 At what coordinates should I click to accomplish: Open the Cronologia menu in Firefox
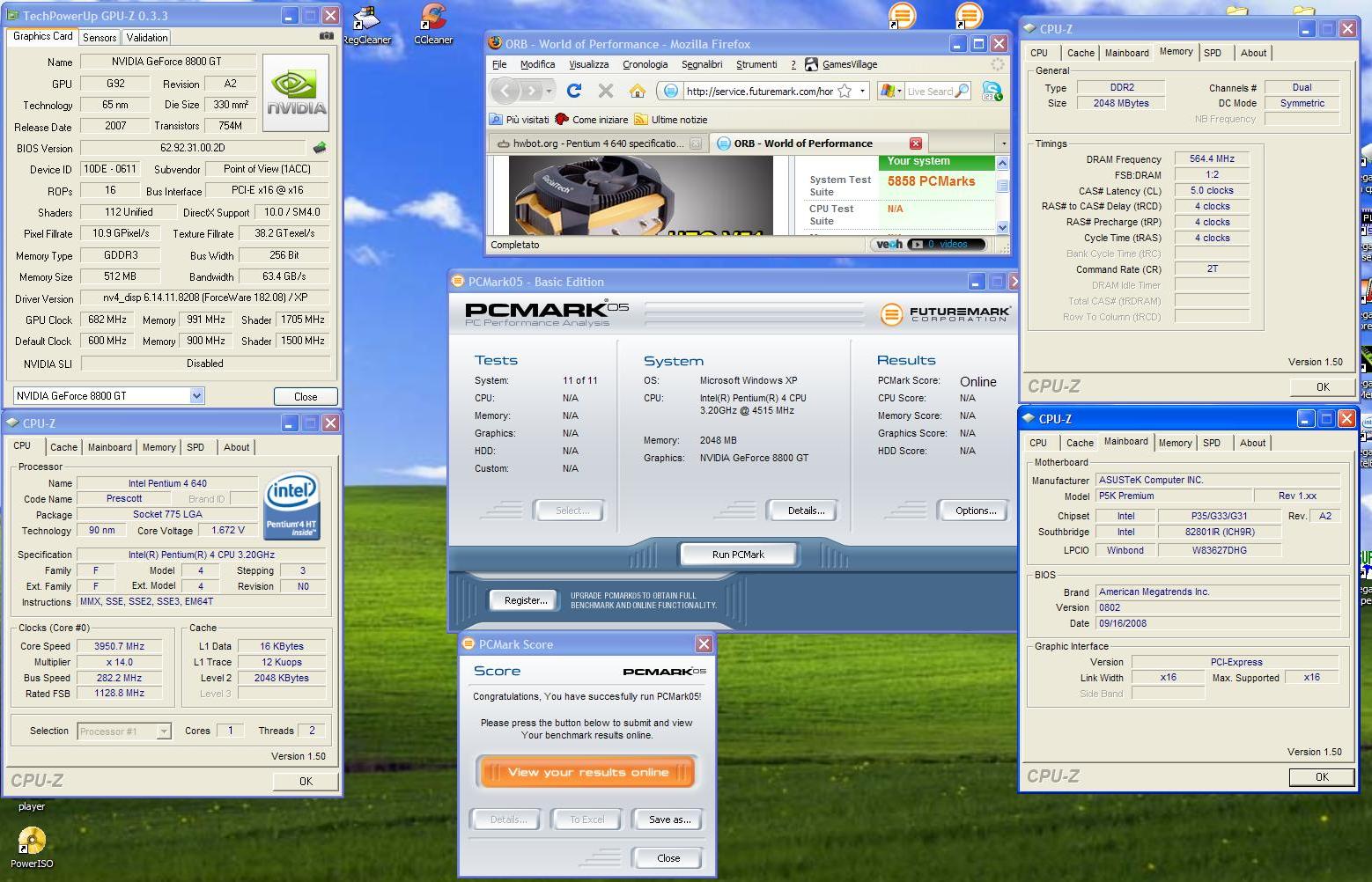tap(645, 64)
